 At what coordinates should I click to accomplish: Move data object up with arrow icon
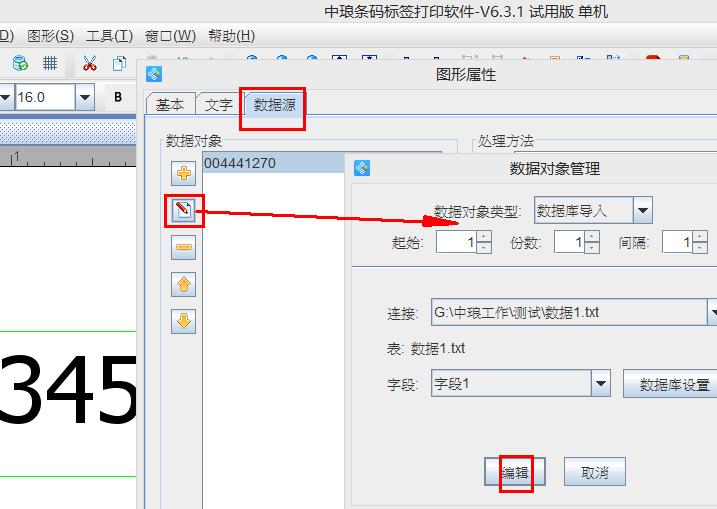184,285
